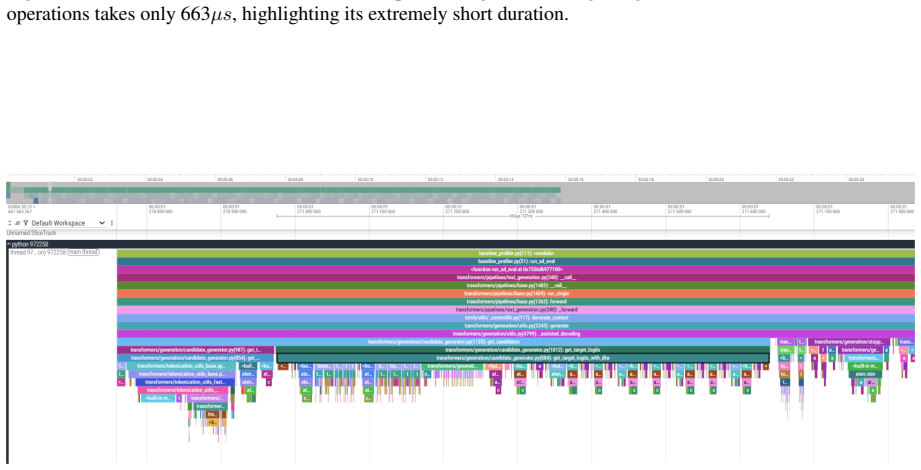Select the purple tokenization_utils_base.p... slice

coord(182,374)
